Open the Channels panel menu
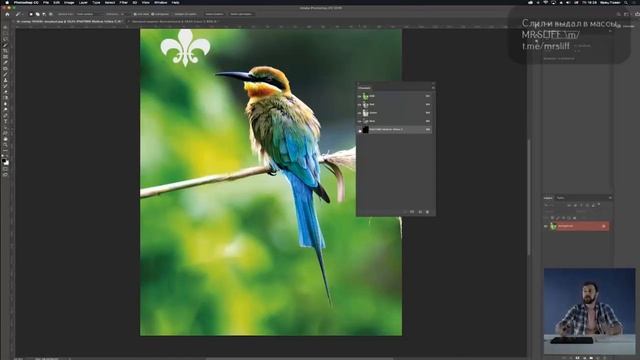Screen dimensions: 640x360 click(433, 88)
